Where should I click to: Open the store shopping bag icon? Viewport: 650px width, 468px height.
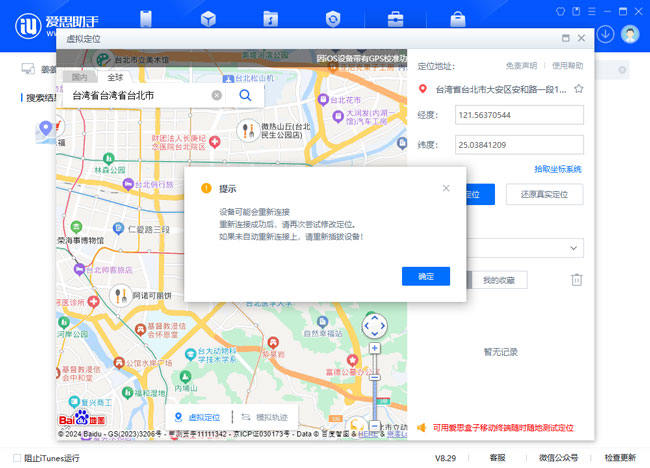458,19
